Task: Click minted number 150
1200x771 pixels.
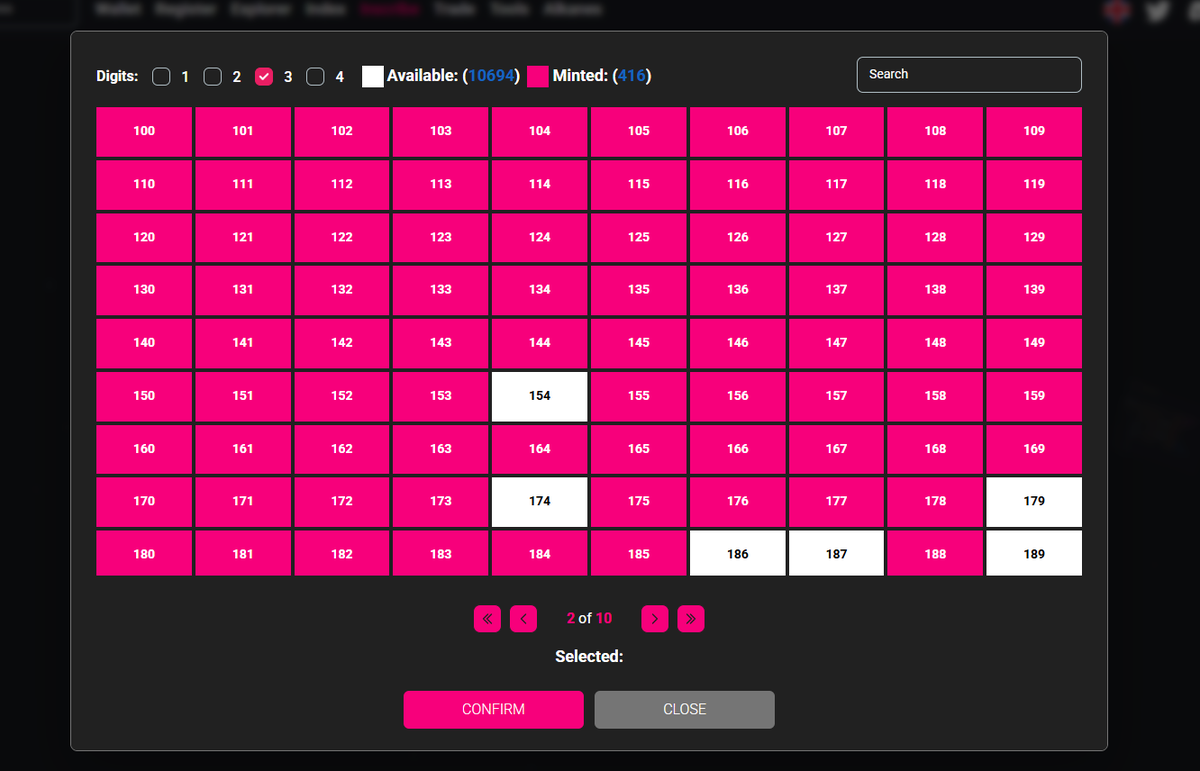Action: 144,396
